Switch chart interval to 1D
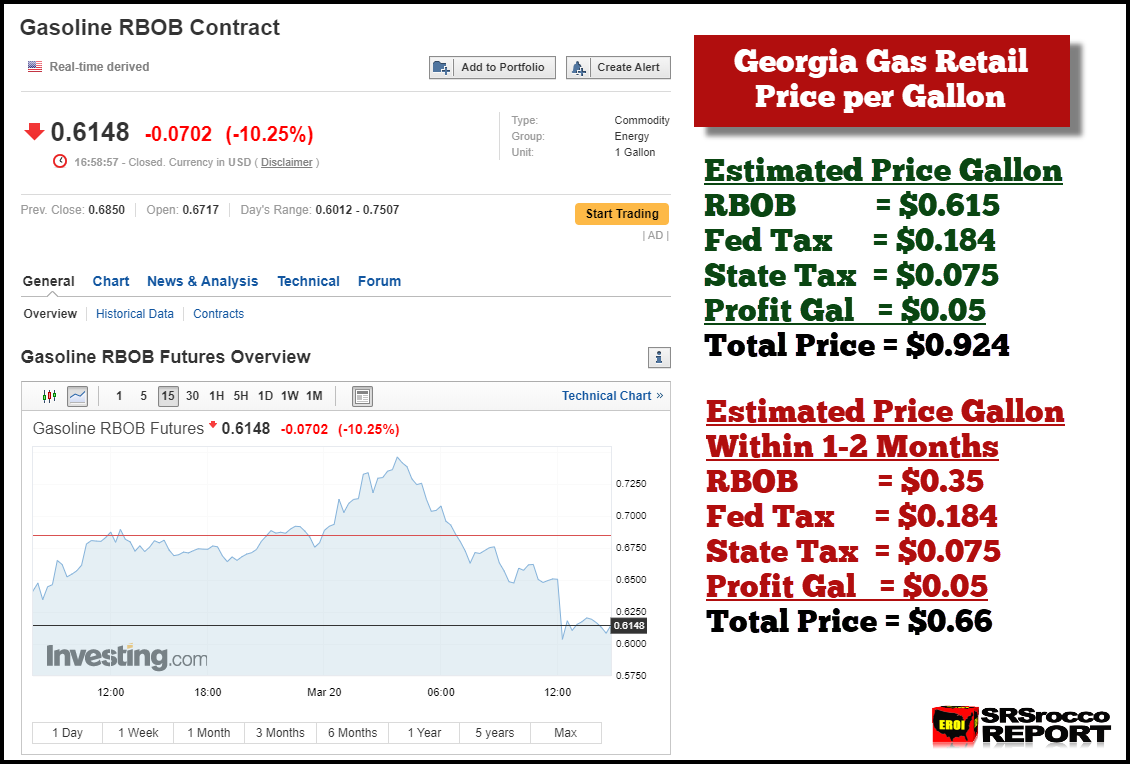This screenshot has height=764, width=1130. tap(265, 396)
